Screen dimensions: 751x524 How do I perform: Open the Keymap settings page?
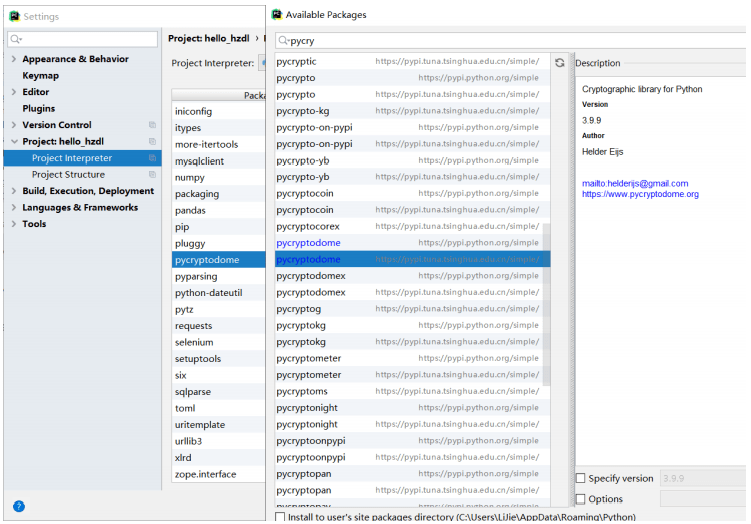(x=40, y=76)
